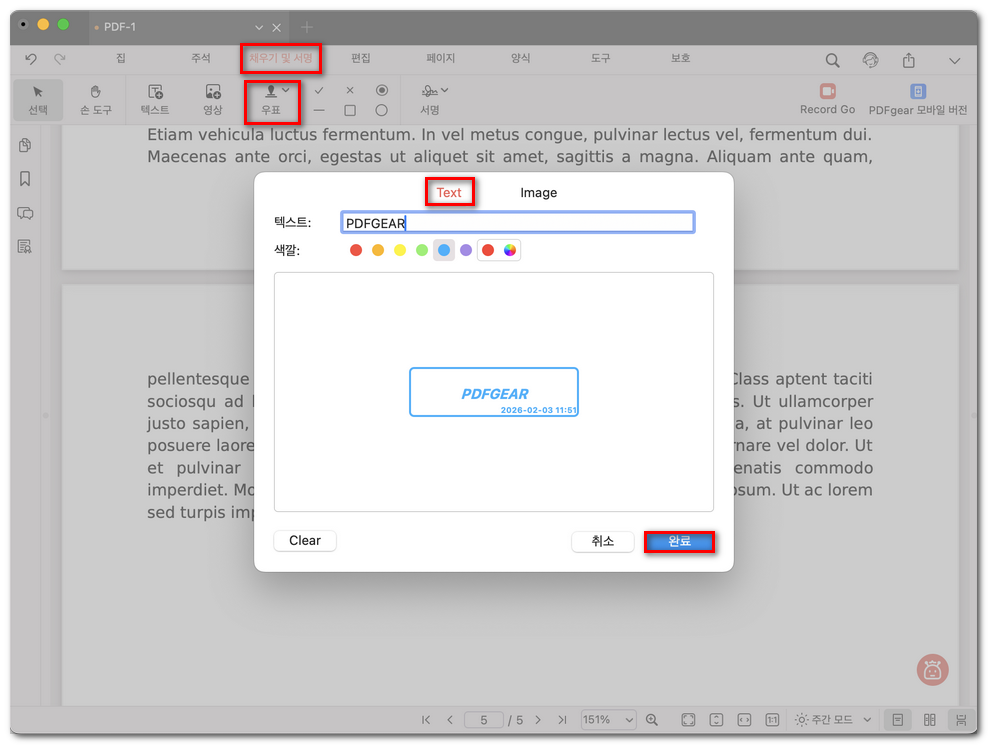The height and width of the screenshot is (745, 988).
Task: Click the 텍스트 stamp text field
Action: coord(517,222)
